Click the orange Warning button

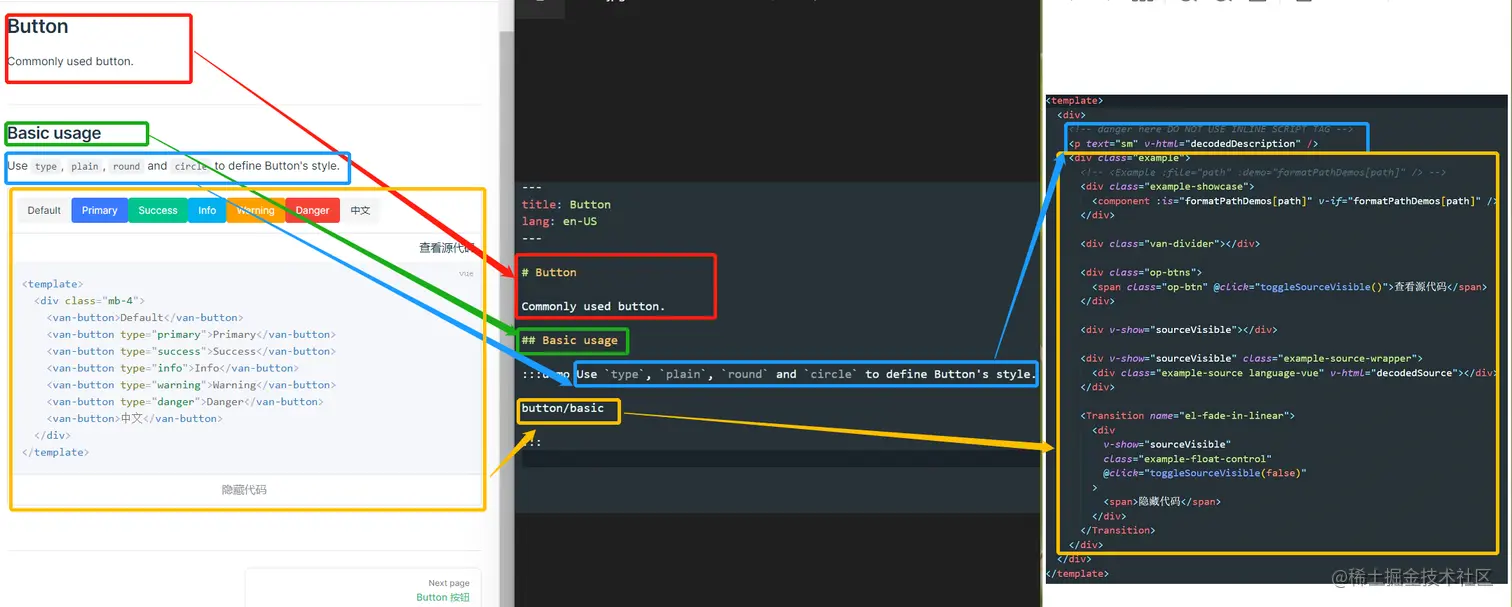pos(255,211)
